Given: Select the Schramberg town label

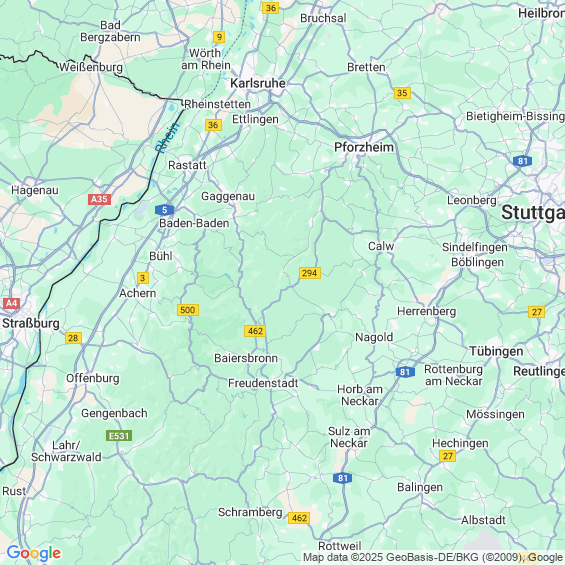Looking at the screenshot, I should pyautogui.click(x=250, y=512).
